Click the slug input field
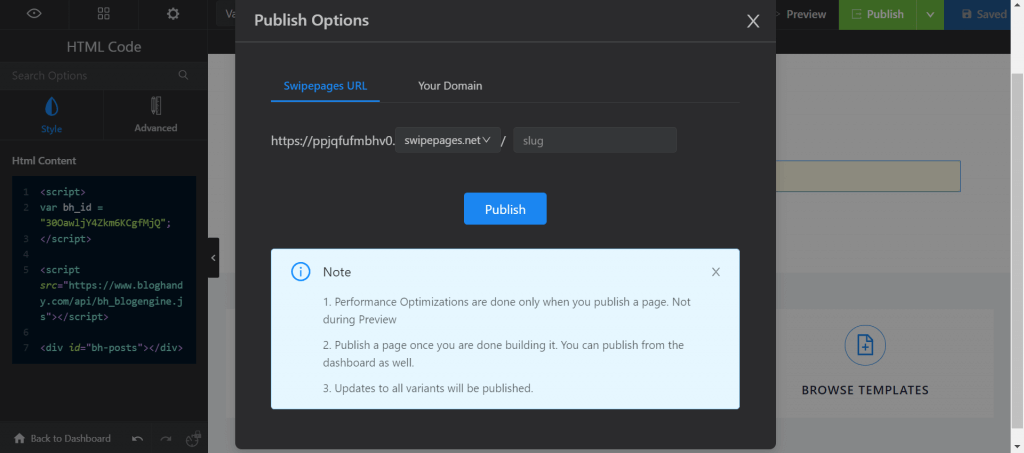Screen dimensions: 1024x453 click(x=595, y=140)
